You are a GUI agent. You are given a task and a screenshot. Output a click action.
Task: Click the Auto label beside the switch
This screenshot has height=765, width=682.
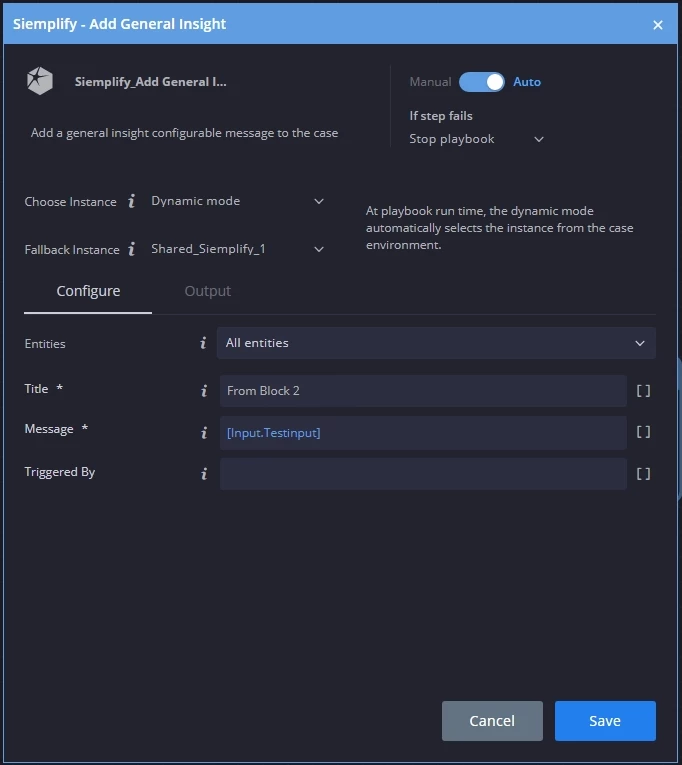pyautogui.click(x=527, y=82)
